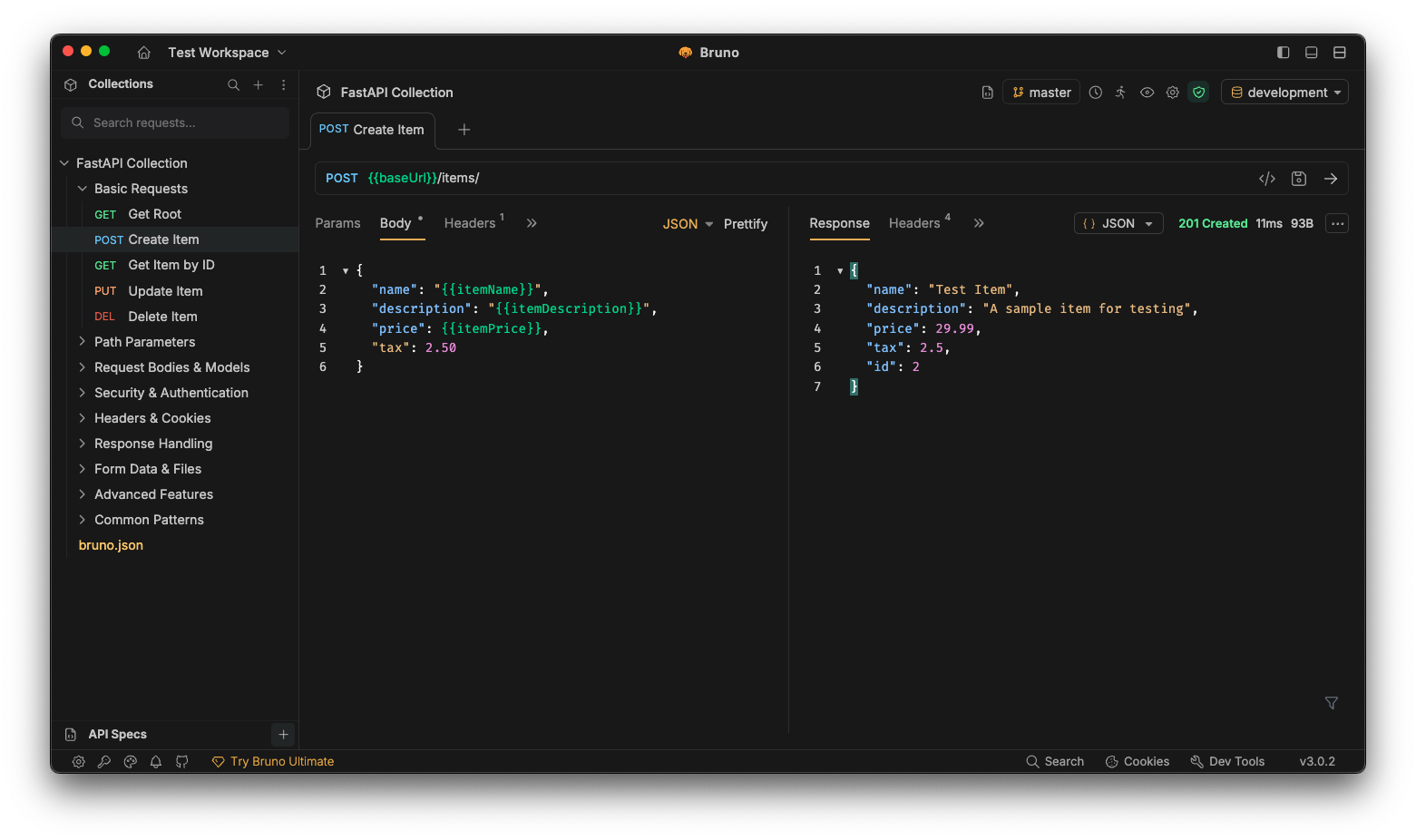The width and height of the screenshot is (1416, 840).
Task: Click the notifications bell icon
Action: [x=156, y=762]
